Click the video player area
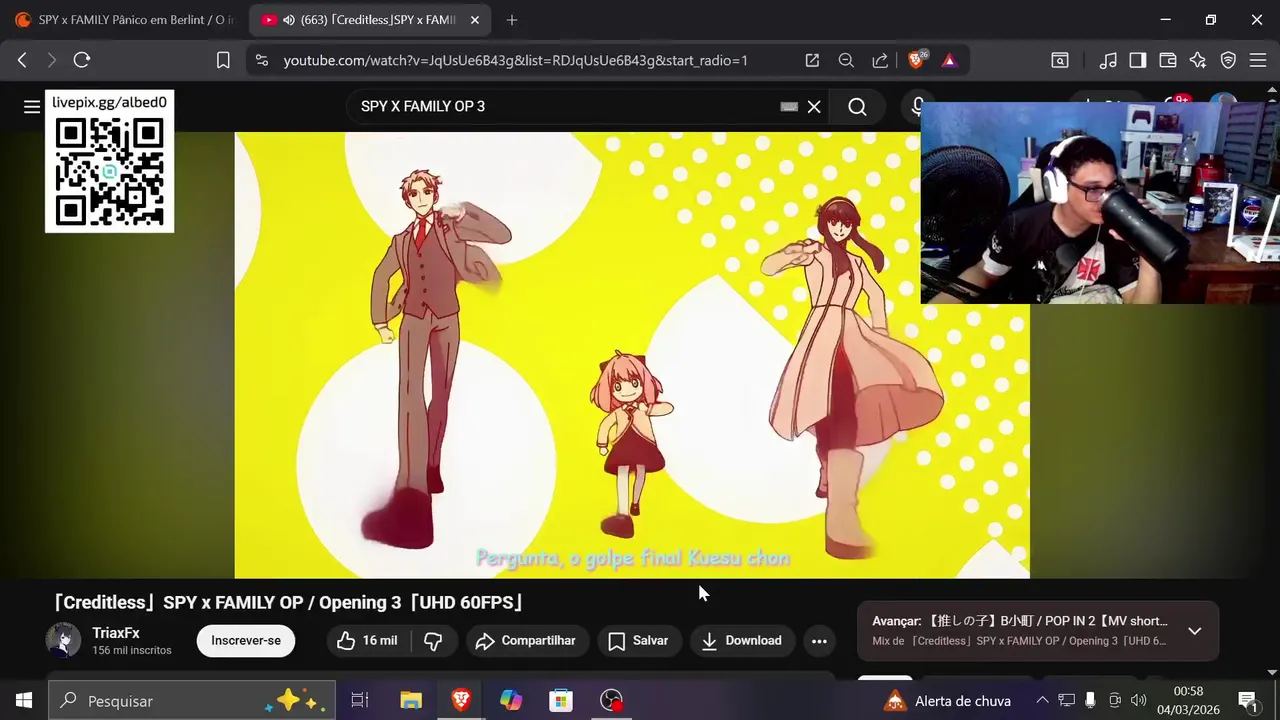Screen dimensions: 1280x720 click(632, 355)
